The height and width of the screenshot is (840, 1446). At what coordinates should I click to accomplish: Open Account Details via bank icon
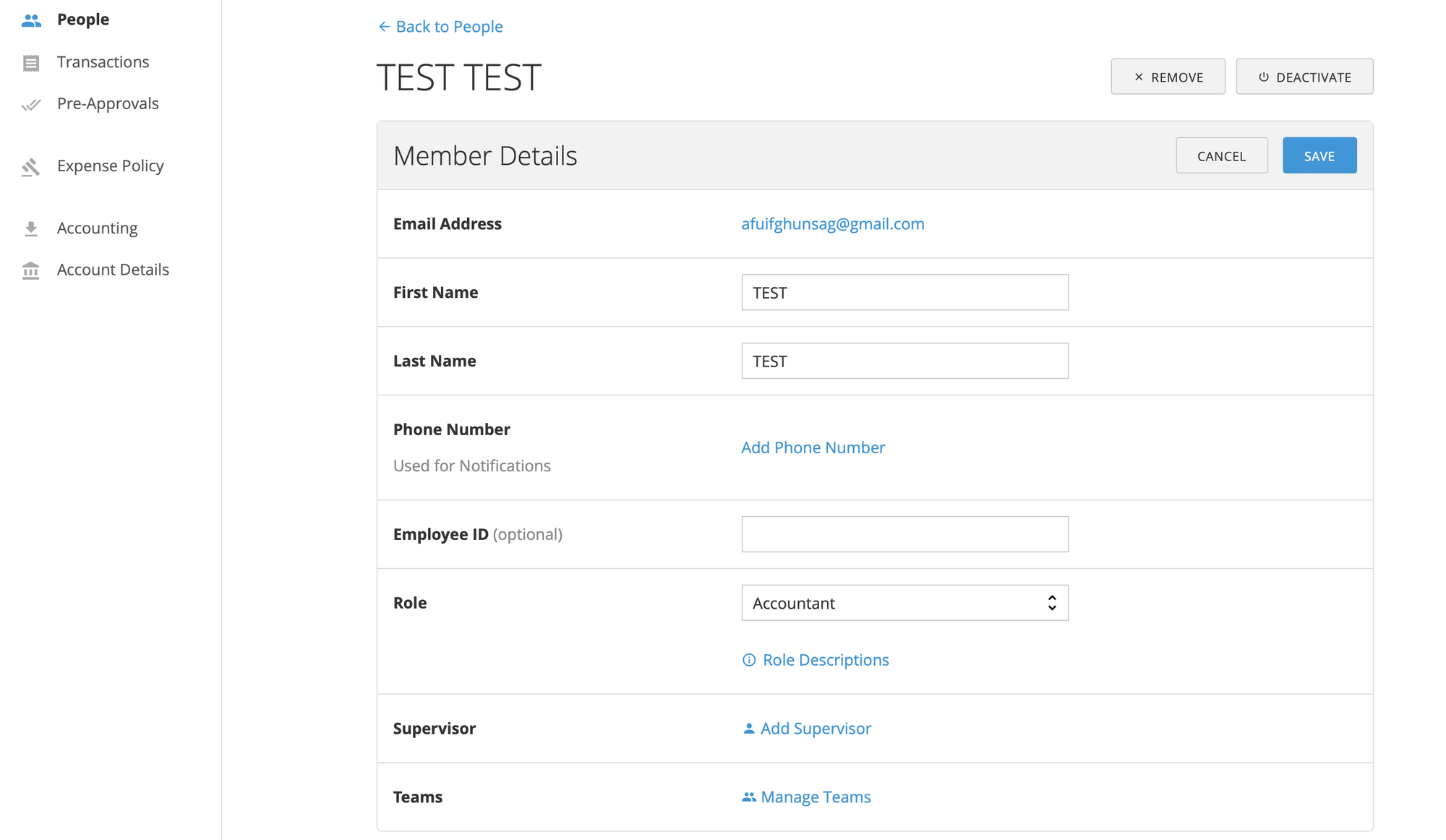pos(32,270)
